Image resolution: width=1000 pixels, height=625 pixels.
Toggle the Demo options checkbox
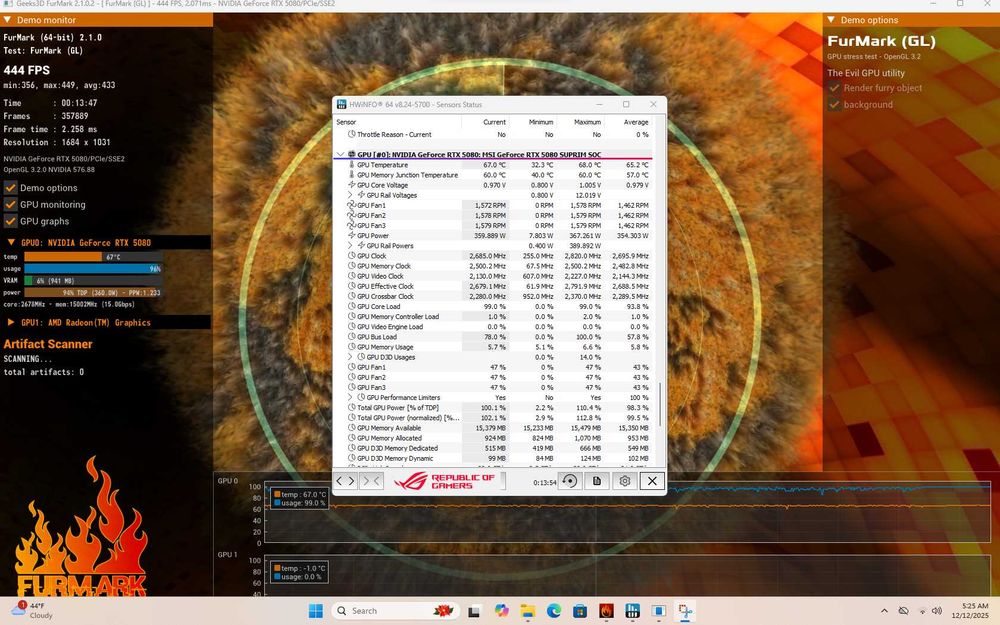tap(11, 188)
